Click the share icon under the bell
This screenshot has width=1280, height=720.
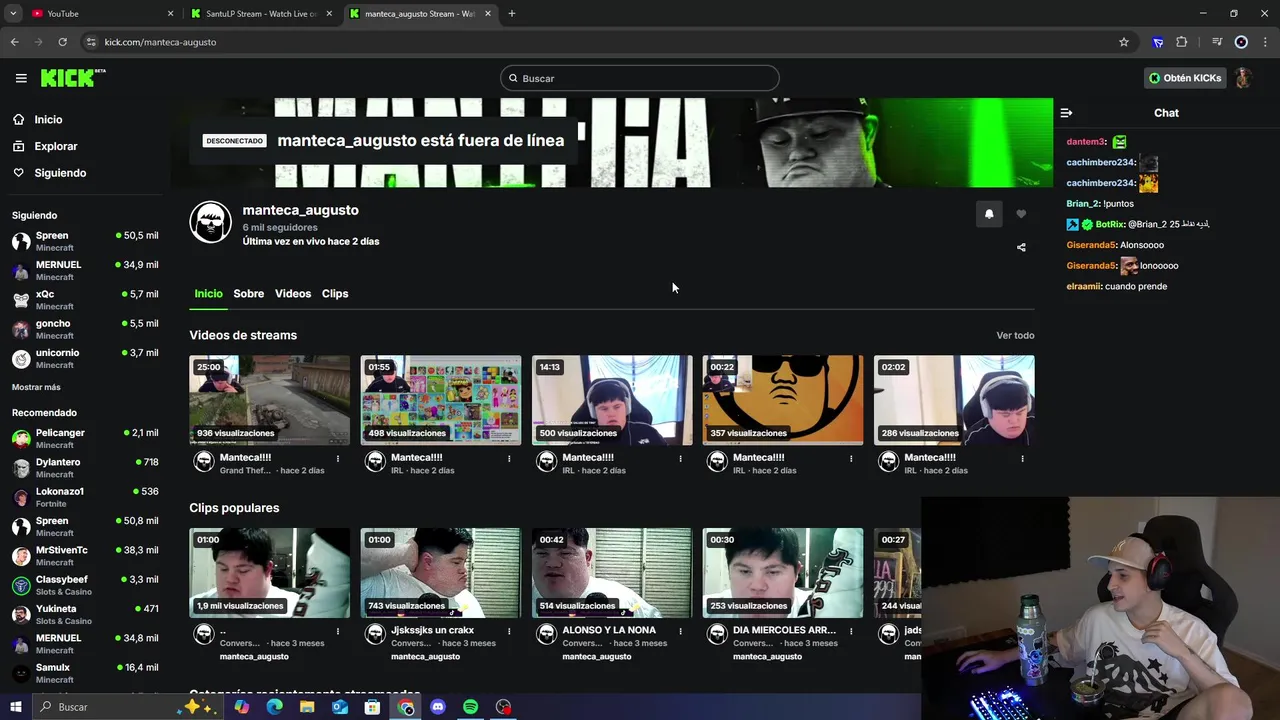1021,247
